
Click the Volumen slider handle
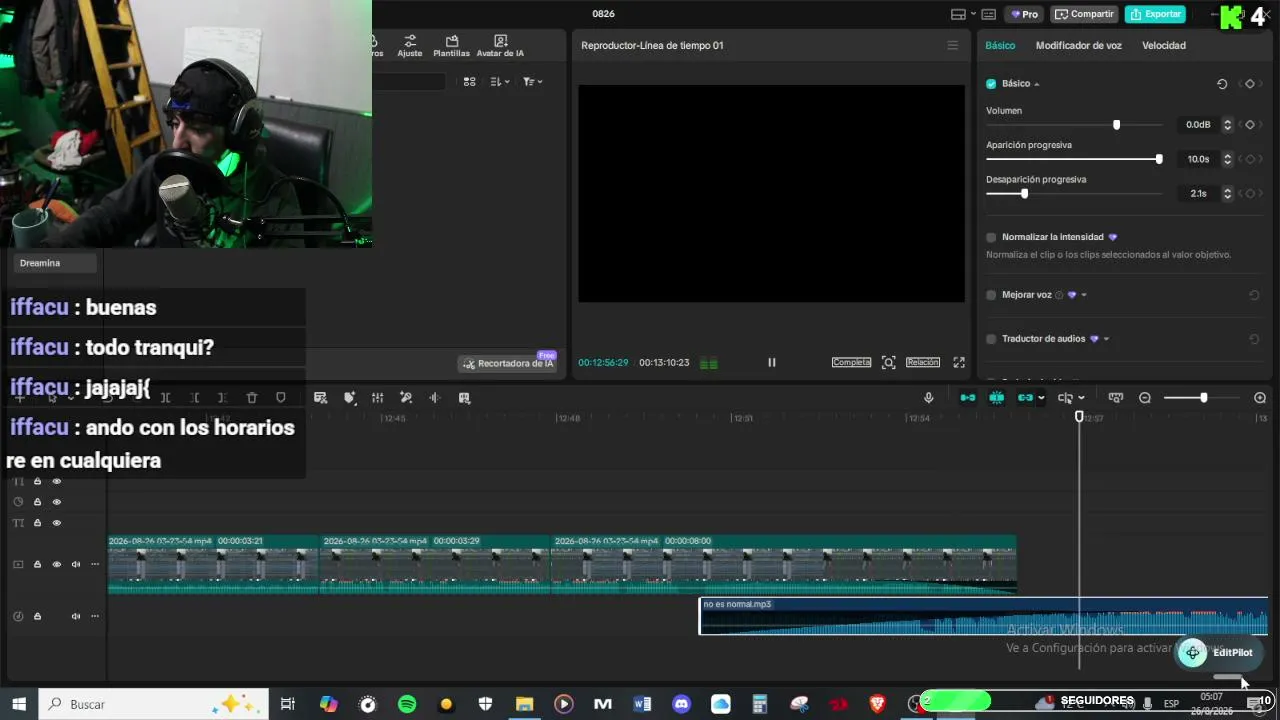point(1116,125)
